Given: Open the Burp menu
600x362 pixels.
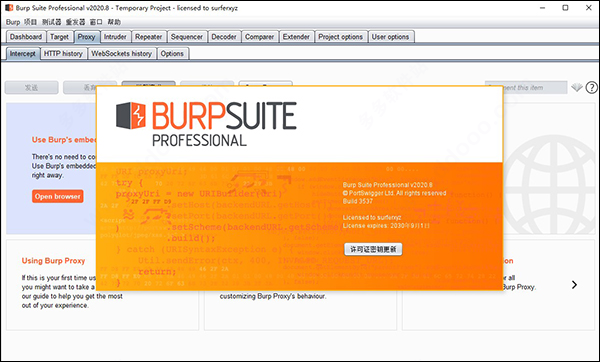Looking at the screenshot, I should point(13,22).
